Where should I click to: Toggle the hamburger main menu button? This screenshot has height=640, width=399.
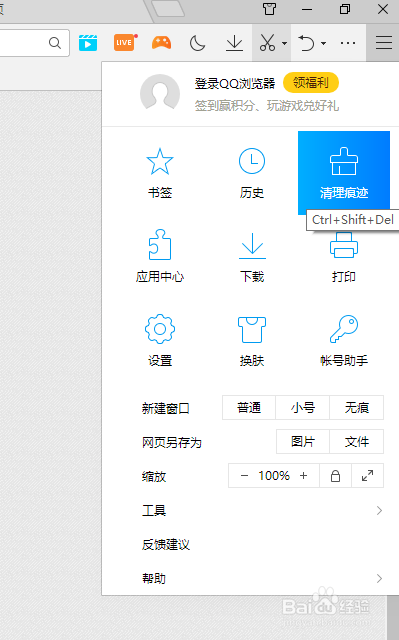[x=383, y=42]
